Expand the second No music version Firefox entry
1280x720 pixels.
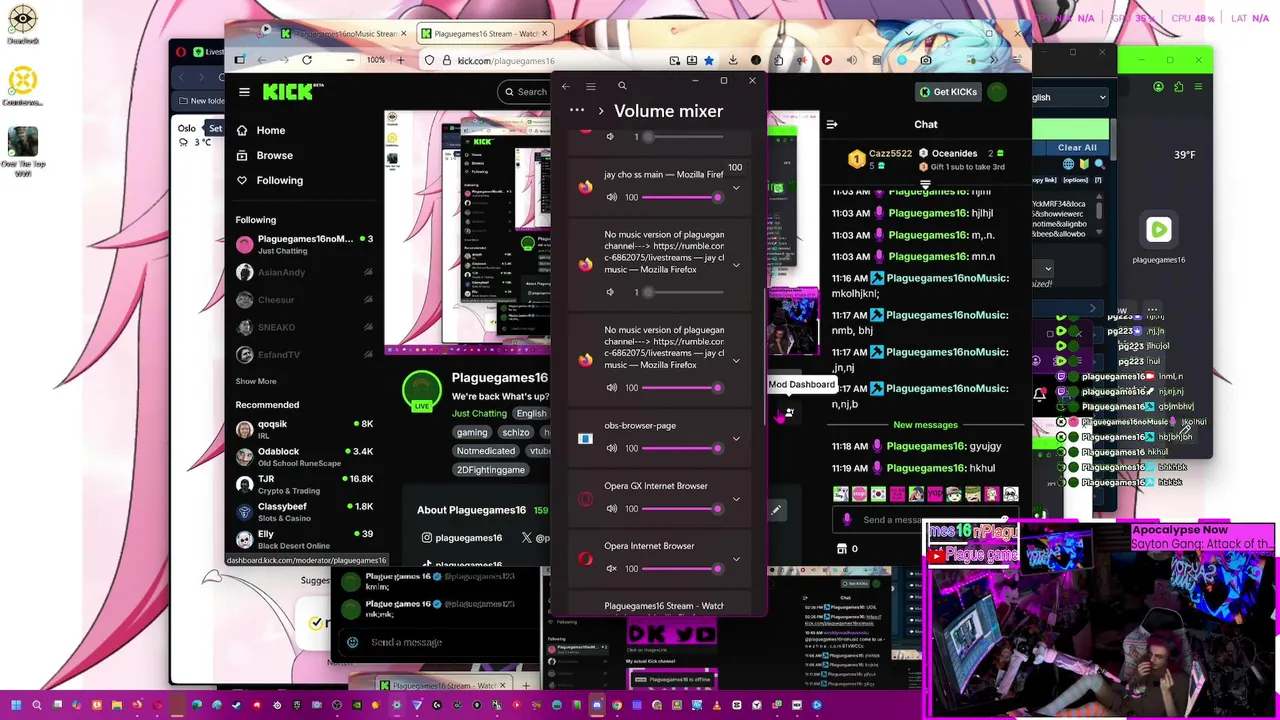[736, 360]
